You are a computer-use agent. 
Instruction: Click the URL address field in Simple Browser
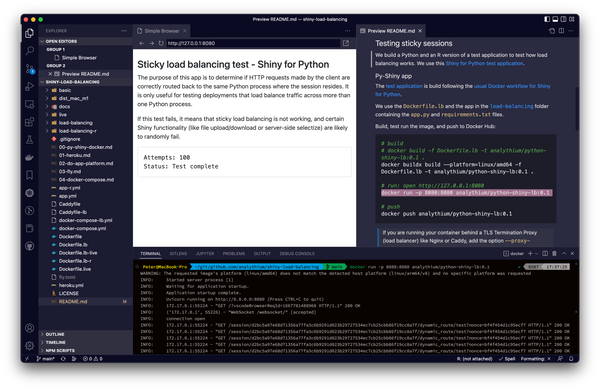[253, 43]
